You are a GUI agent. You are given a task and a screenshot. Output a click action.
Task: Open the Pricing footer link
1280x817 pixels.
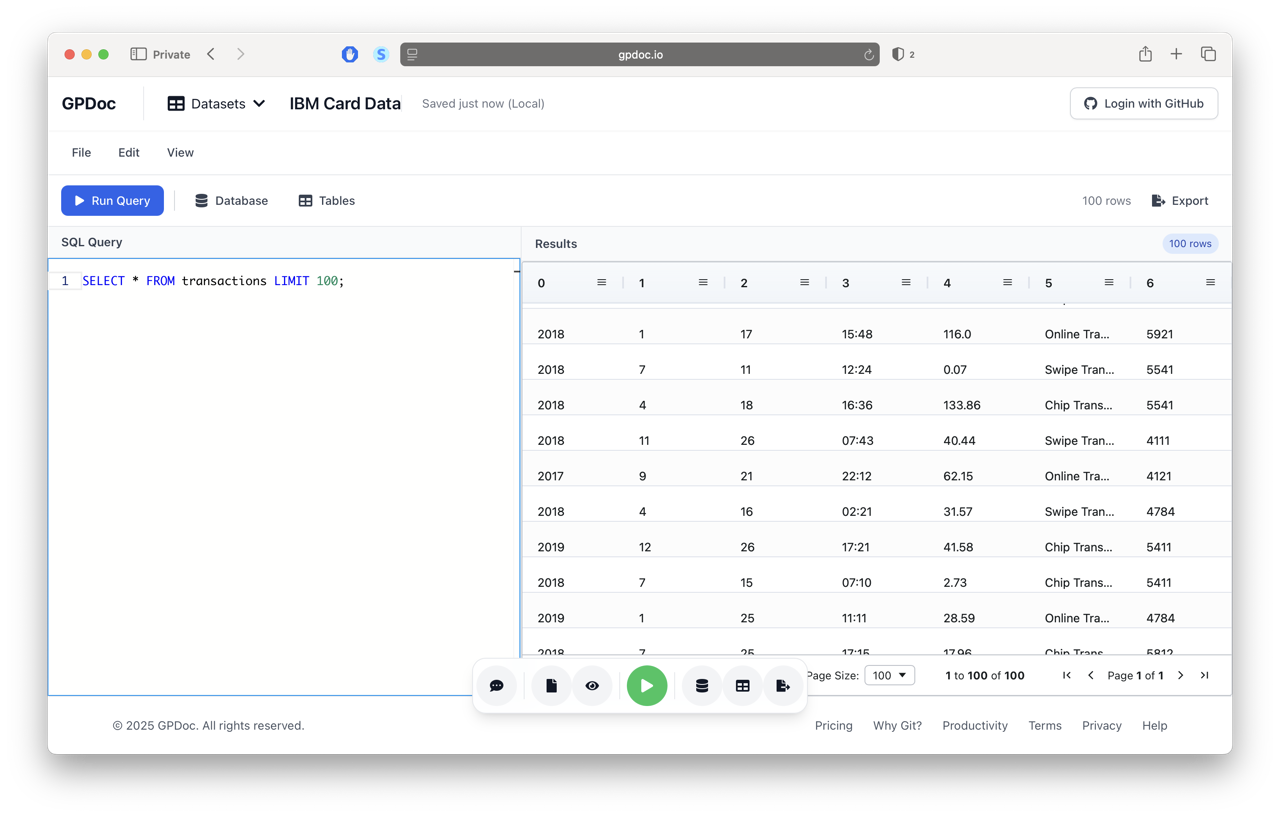click(x=833, y=726)
